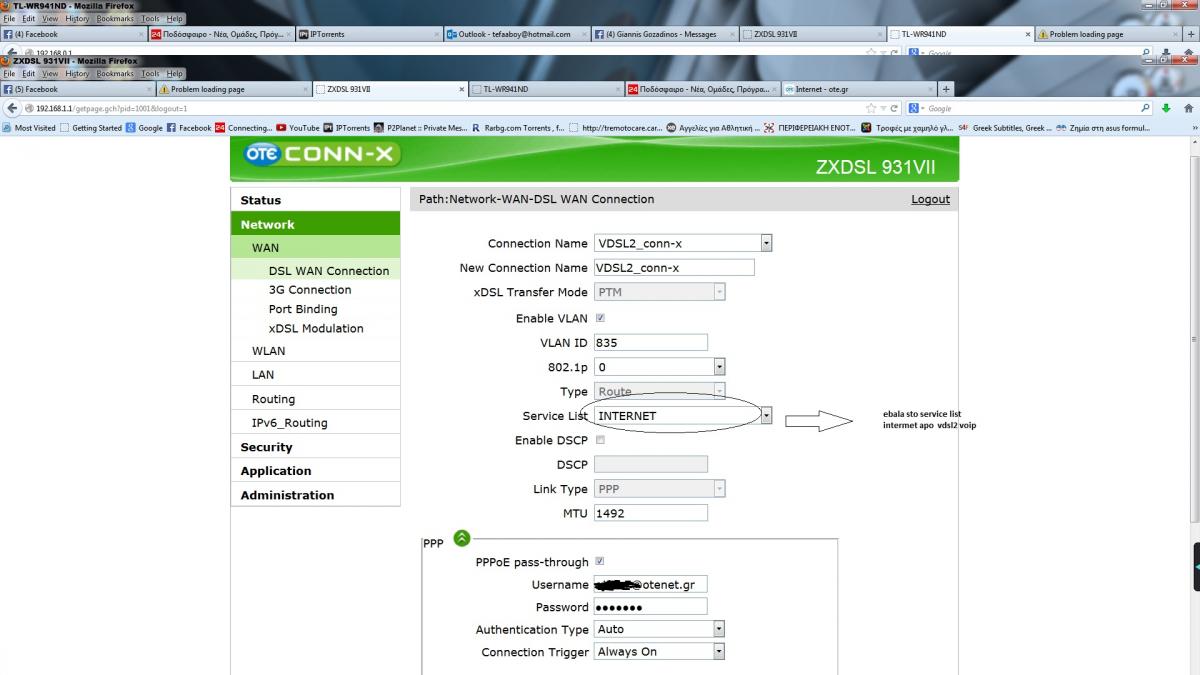Close the front window's active ZXDSL 931VII tab
The width and height of the screenshot is (1200, 675).
460,89
